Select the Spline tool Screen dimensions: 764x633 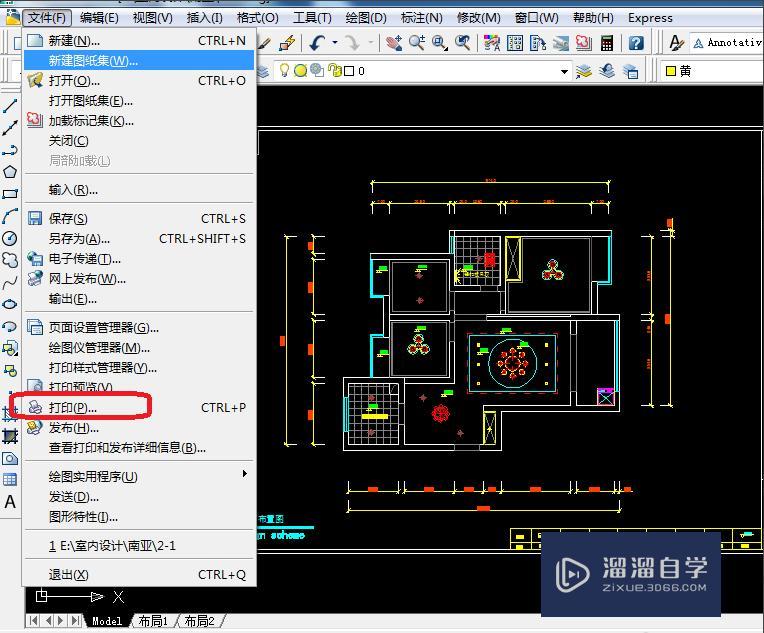pos(10,282)
